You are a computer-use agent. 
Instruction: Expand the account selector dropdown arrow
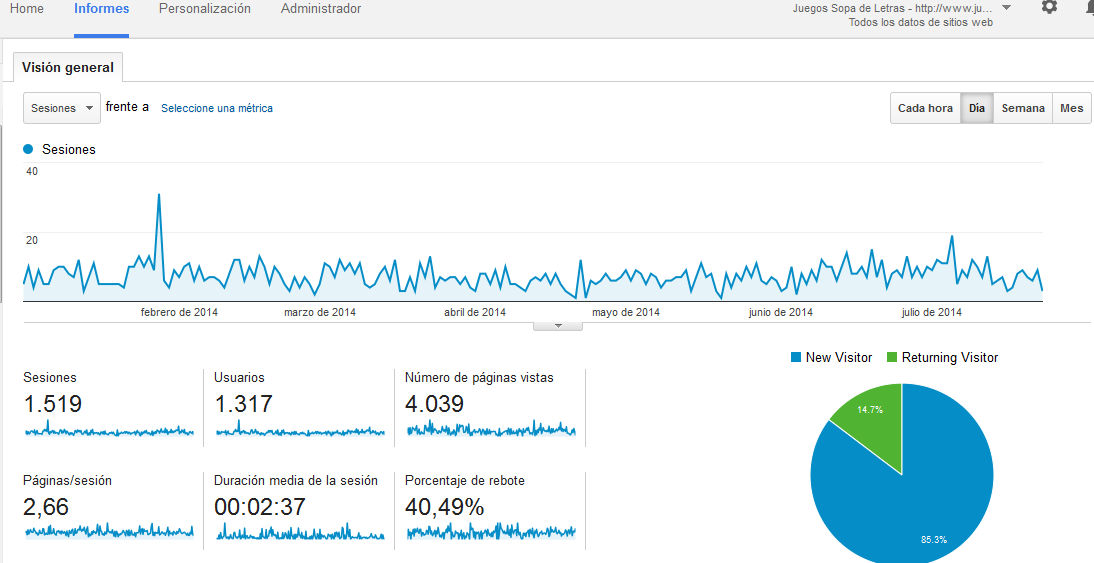tap(1006, 8)
